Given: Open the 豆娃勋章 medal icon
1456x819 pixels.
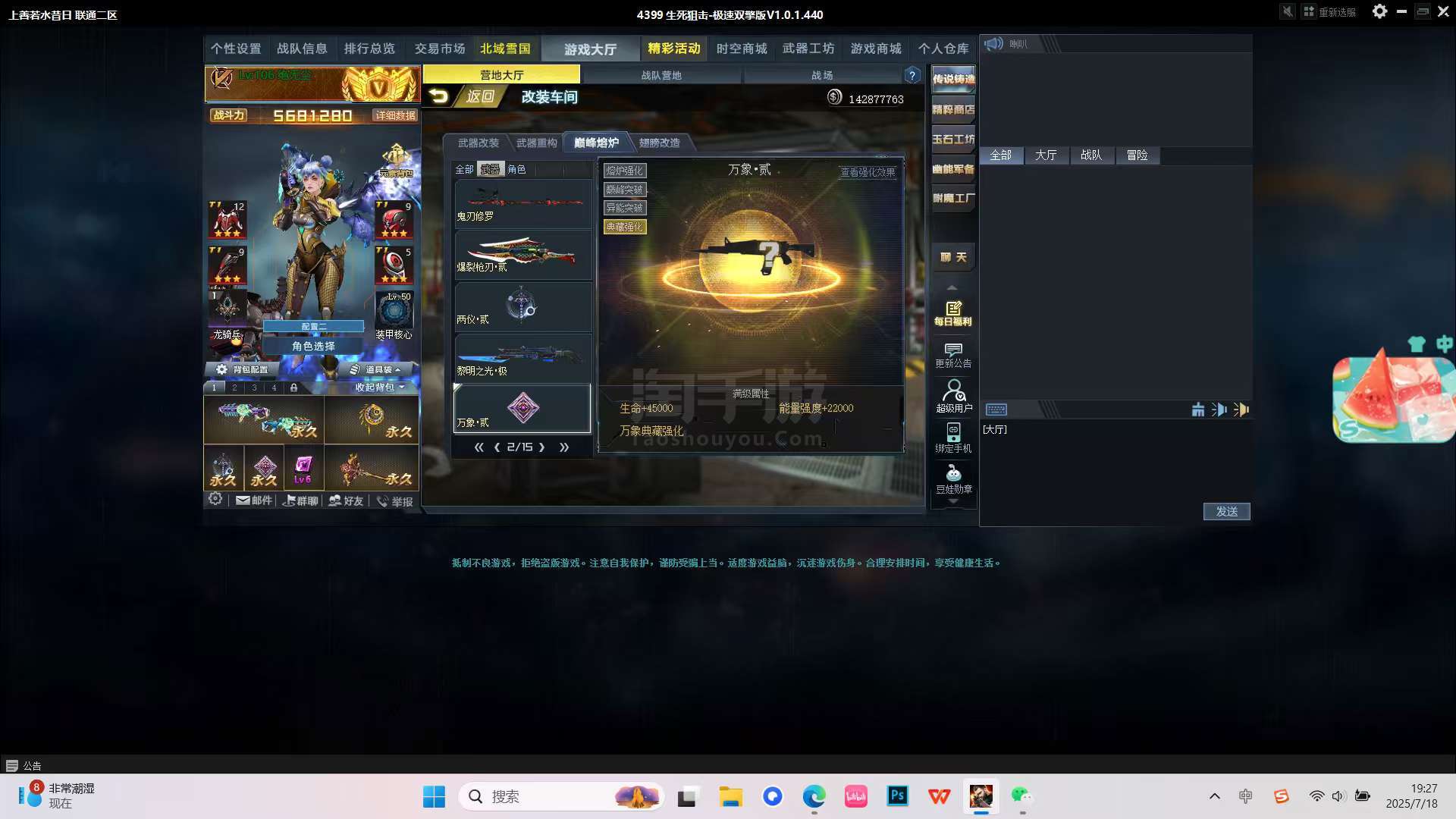Looking at the screenshot, I should [x=953, y=479].
